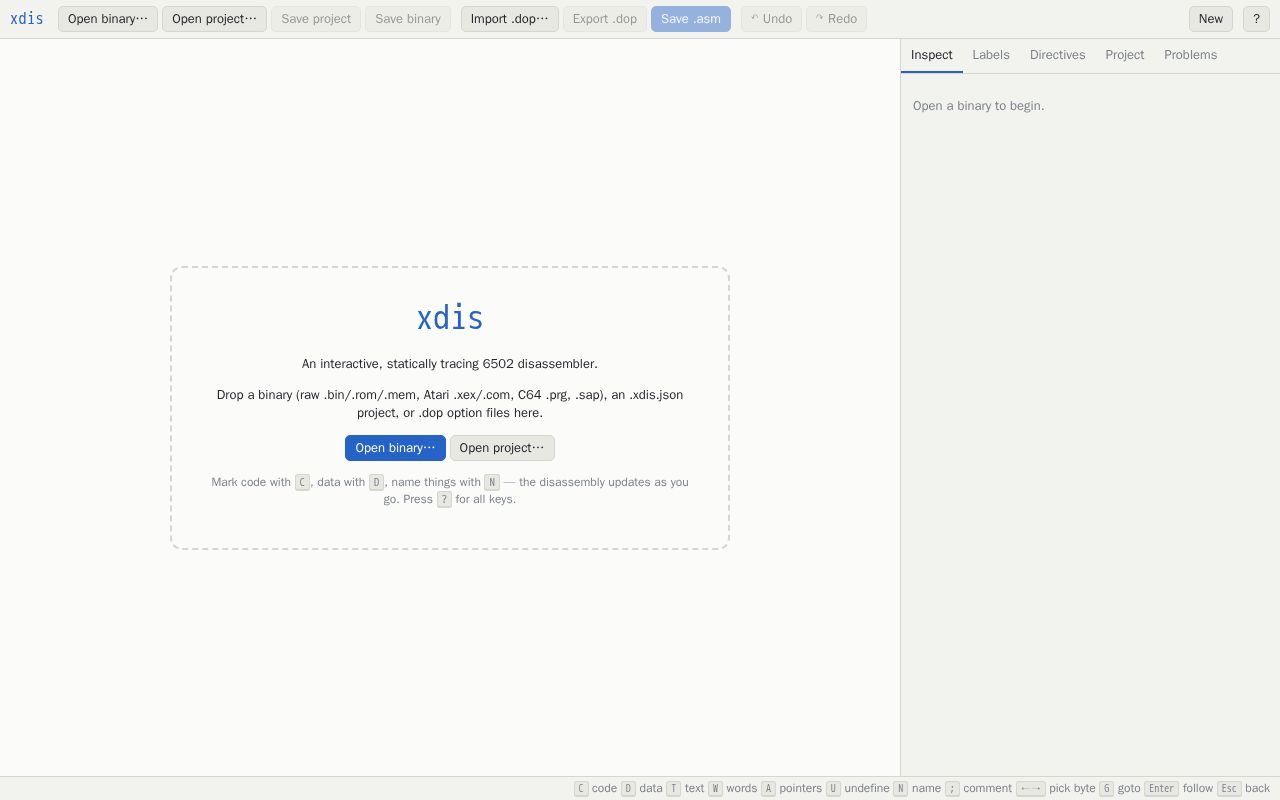Click the D key hint in drop zone text
Viewport: 1280px width, 800px height.
pos(377,482)
